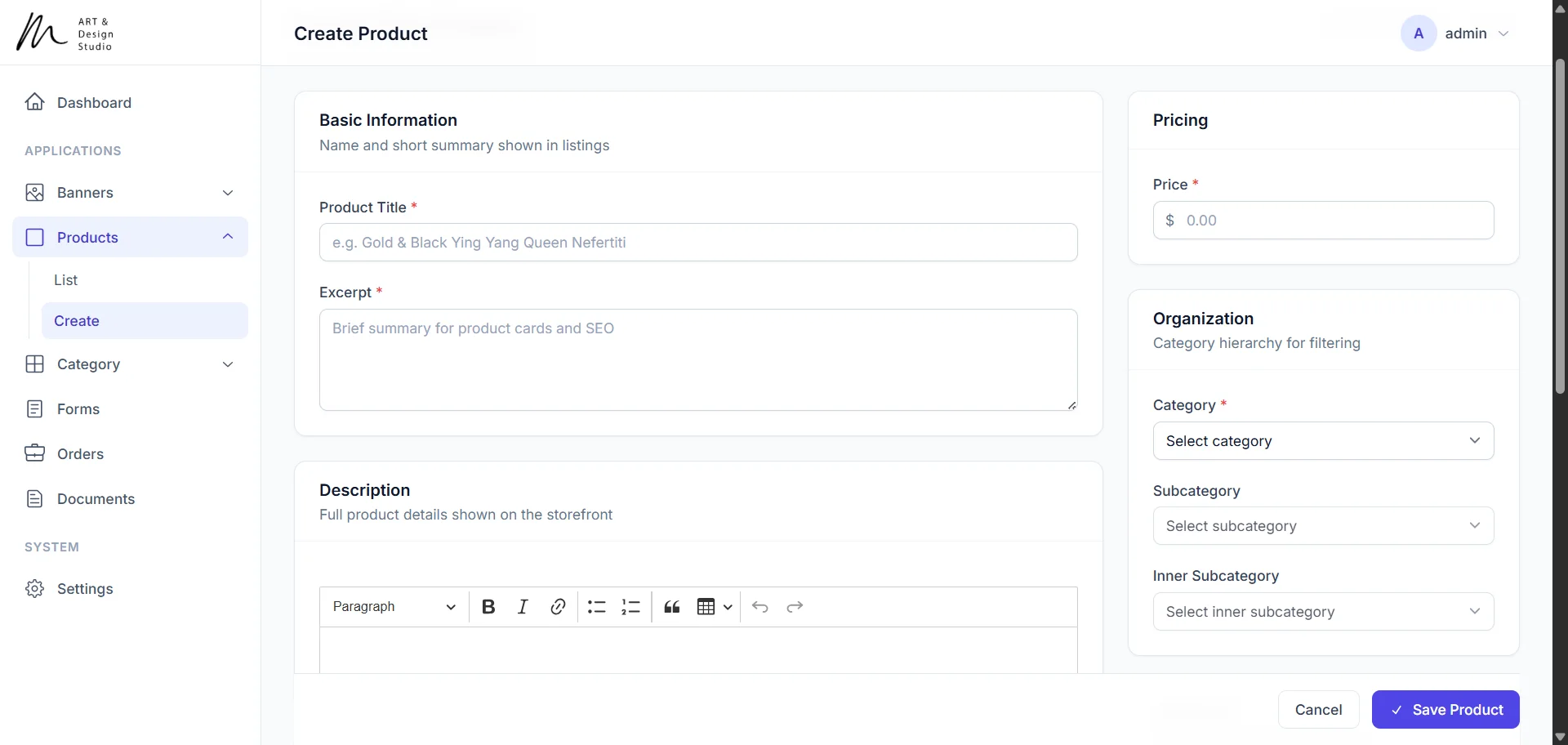Viewport: 1568px width, 745px height.
Task: Click 'Full product details shown on the storefront'
Action: pyautogui.click(x=465, y=515)
